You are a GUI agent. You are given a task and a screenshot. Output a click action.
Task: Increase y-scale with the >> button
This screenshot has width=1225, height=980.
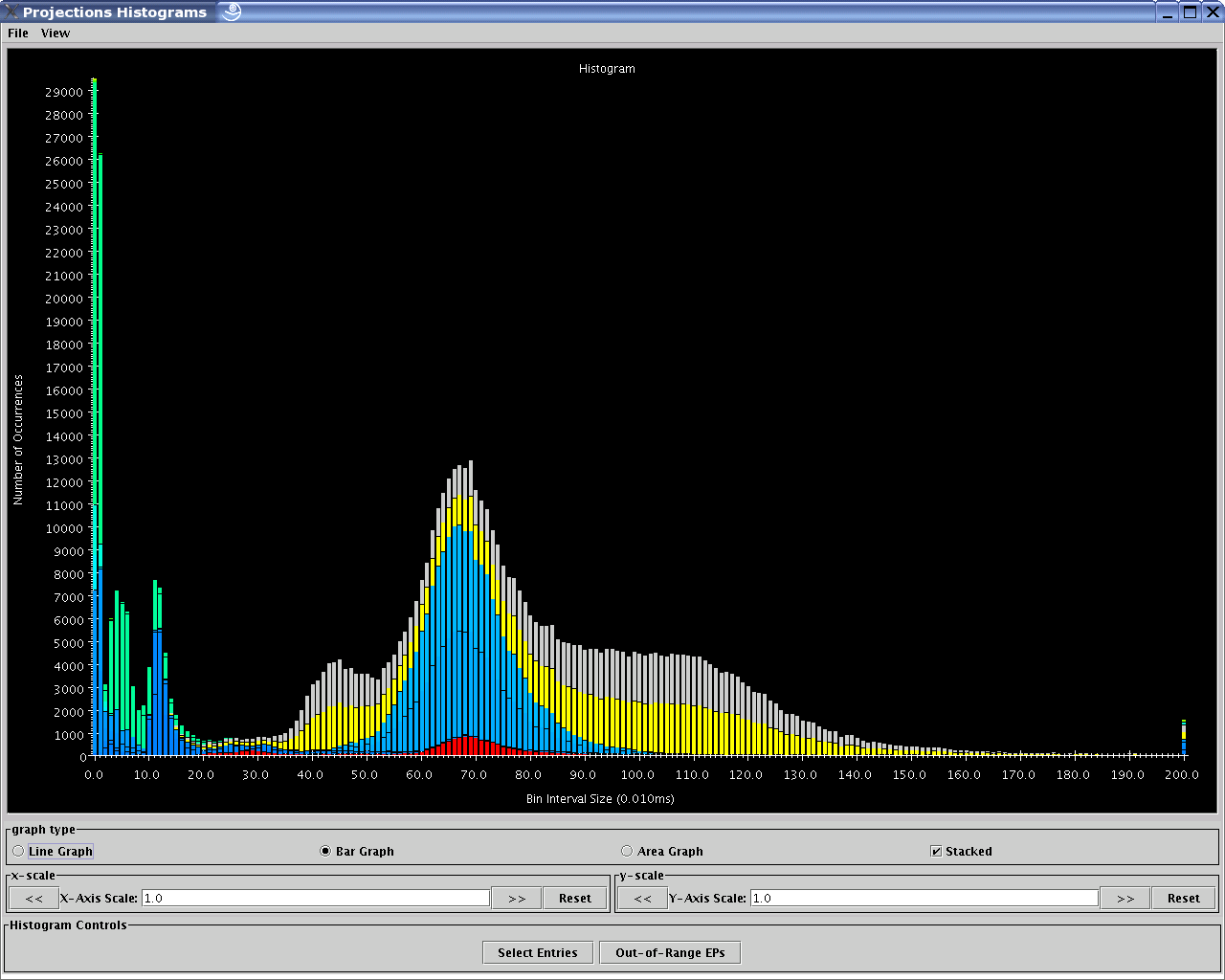[x=1125, y=898]
